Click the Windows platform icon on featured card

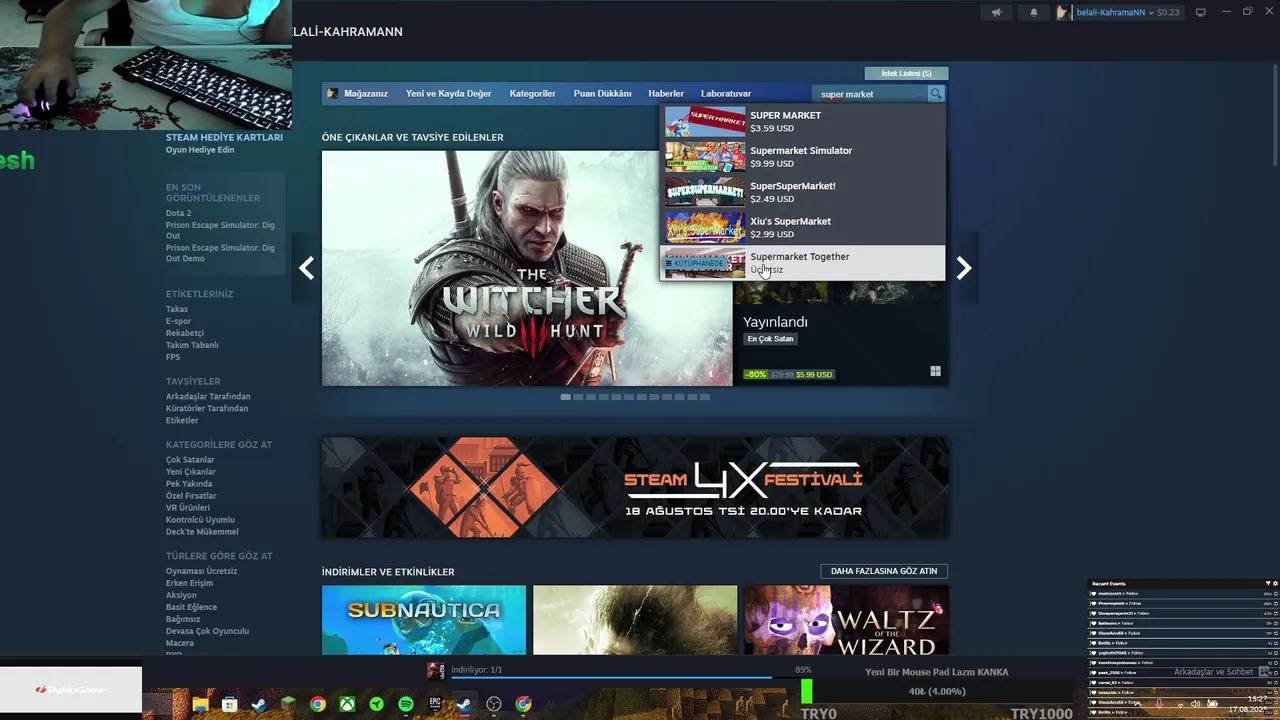(x=935, y=371)
